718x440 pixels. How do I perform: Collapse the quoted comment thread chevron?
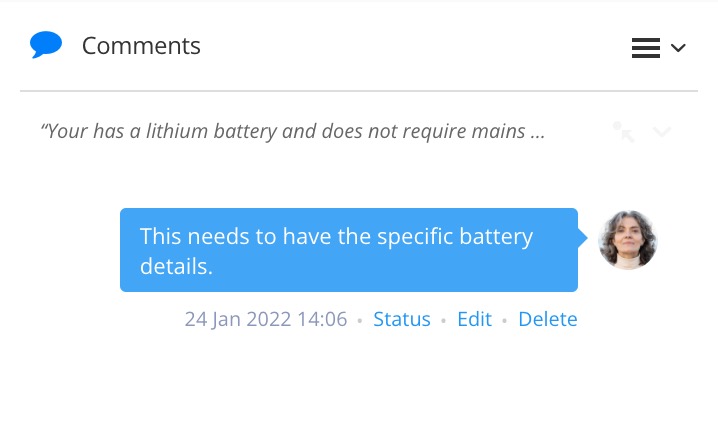point(661,131)
